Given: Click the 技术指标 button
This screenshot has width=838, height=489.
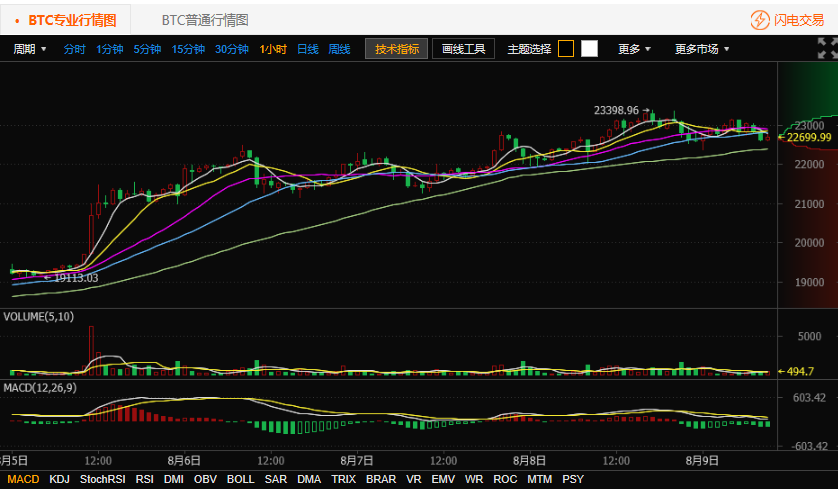Looking at the screenshot, I should (x=396, y=49).
